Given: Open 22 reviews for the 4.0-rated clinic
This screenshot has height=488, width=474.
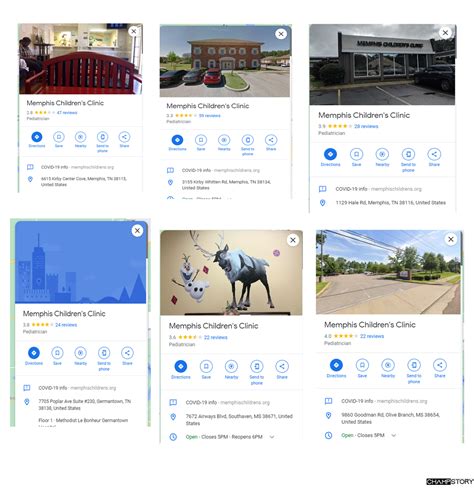Looking at the screenshot, I should click(372, 336).
